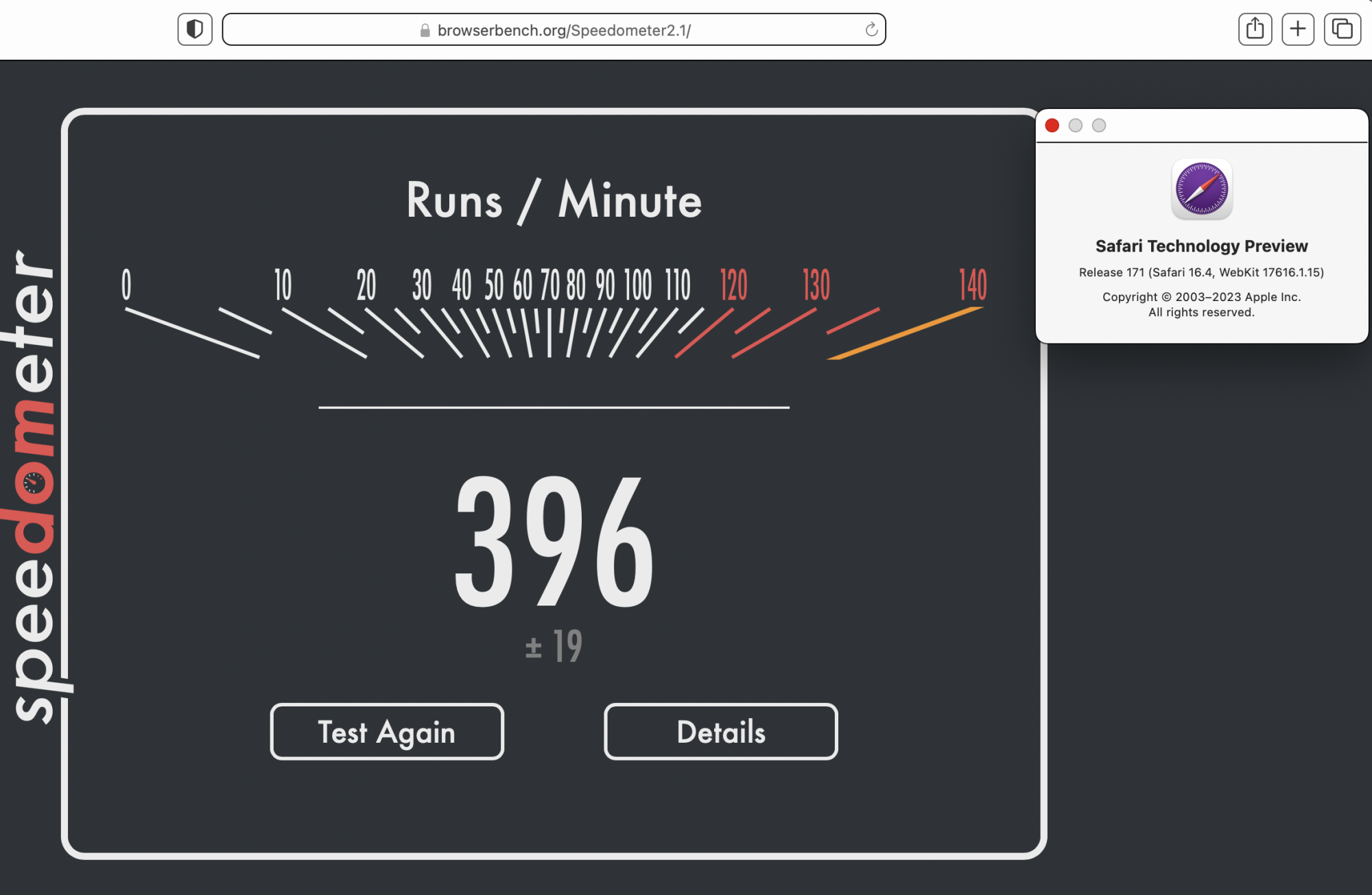Click the privacy report shield icon
The height and width of the screenshot is (895, 1372).
pyautogui.click(x=195, y=29)
